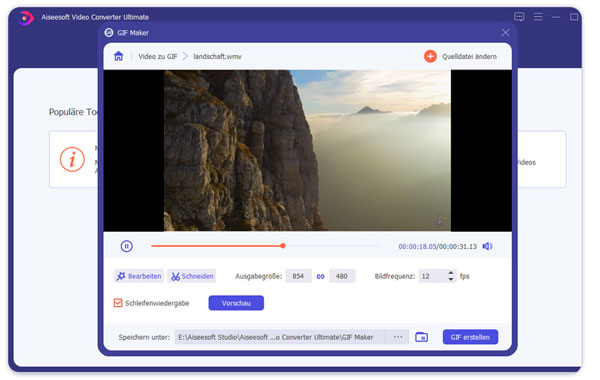
Task: Open the Bearbeiten edit tool
Action: click(x=139, y=276)
